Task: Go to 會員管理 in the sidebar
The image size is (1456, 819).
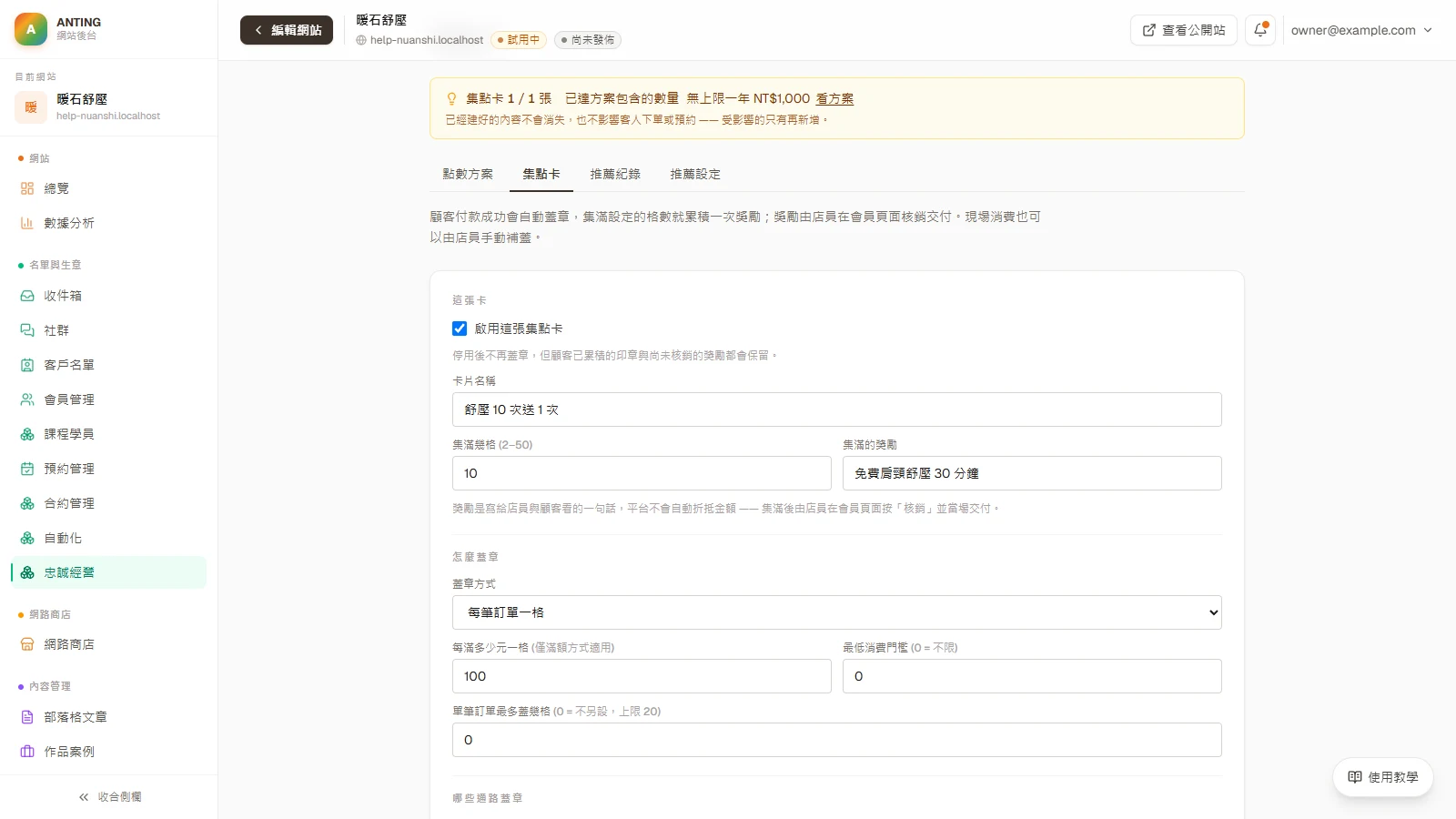Action: click(109, 399)
